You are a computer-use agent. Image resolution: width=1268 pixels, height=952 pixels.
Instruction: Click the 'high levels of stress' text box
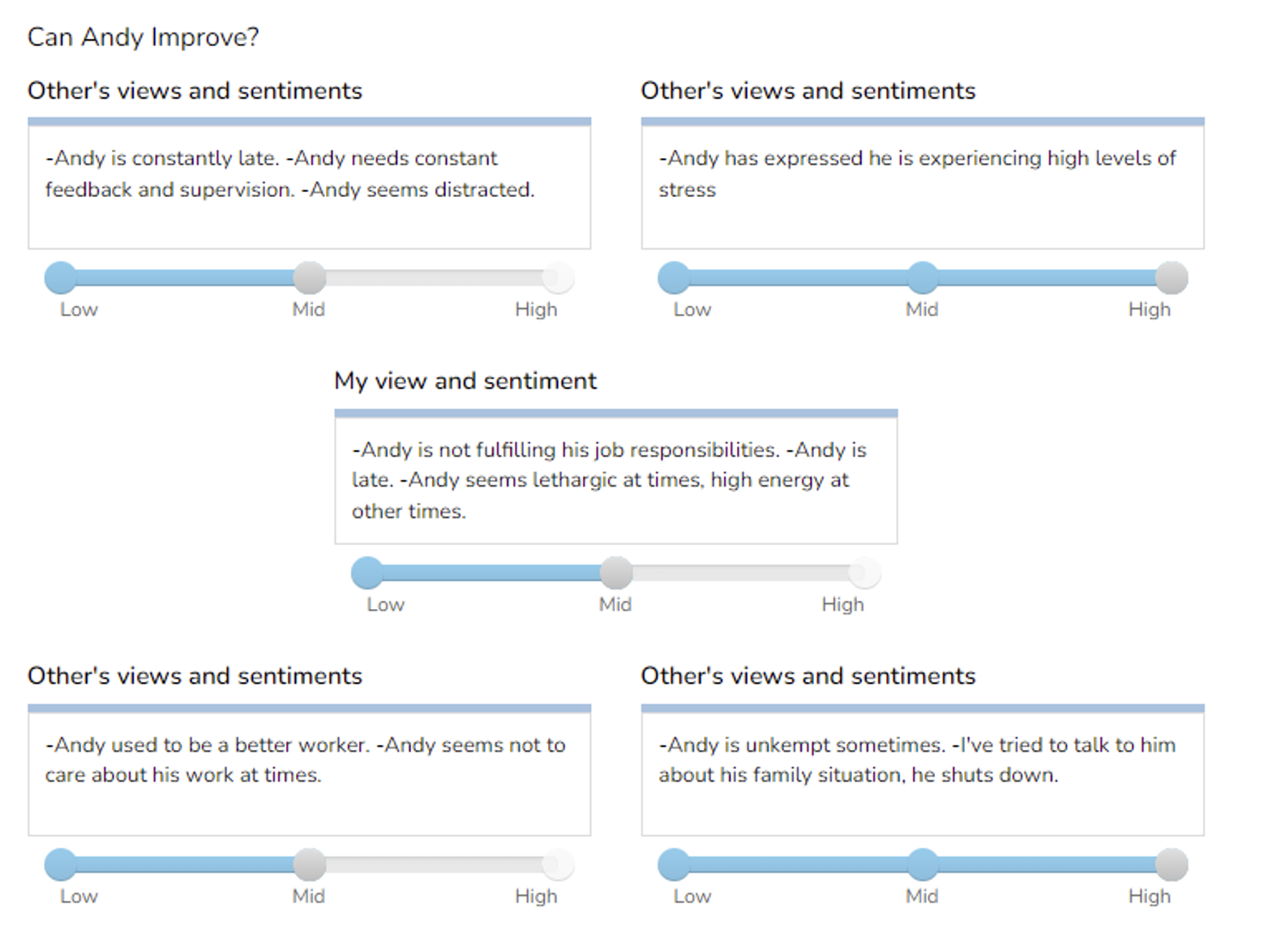coord(922,187)
